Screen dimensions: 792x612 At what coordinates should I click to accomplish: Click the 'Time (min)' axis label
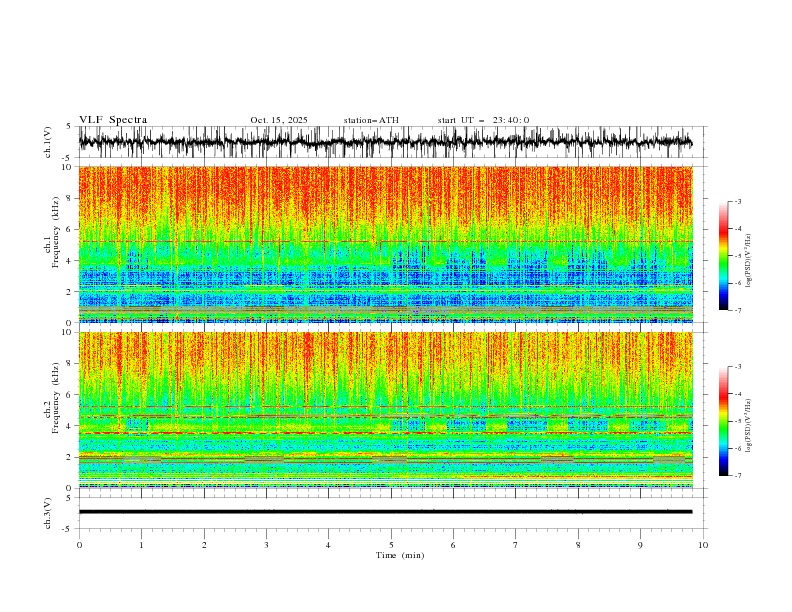pyautogui.click(x=400, y=555)
